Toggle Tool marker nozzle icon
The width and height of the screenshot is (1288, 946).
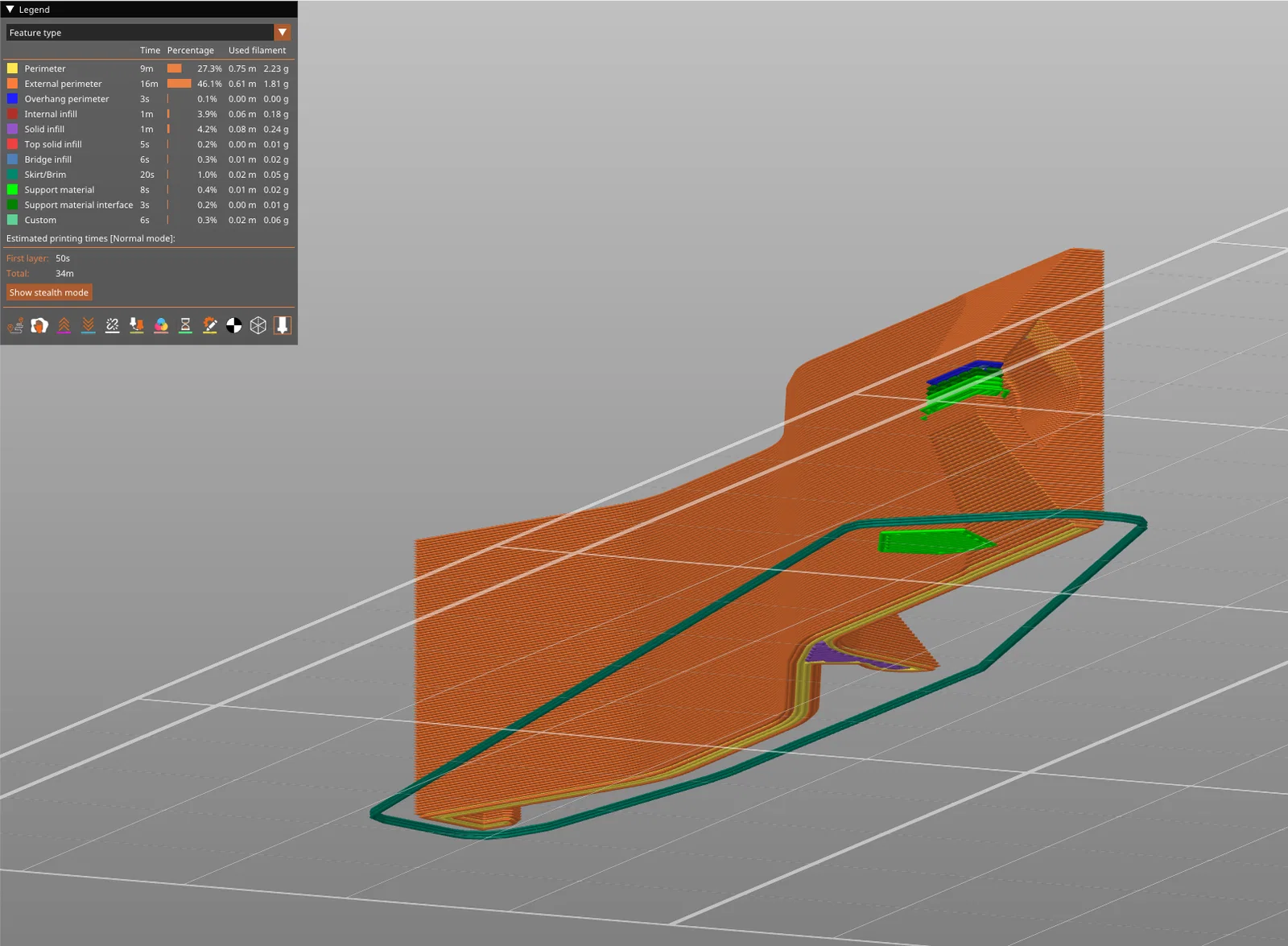282,325
